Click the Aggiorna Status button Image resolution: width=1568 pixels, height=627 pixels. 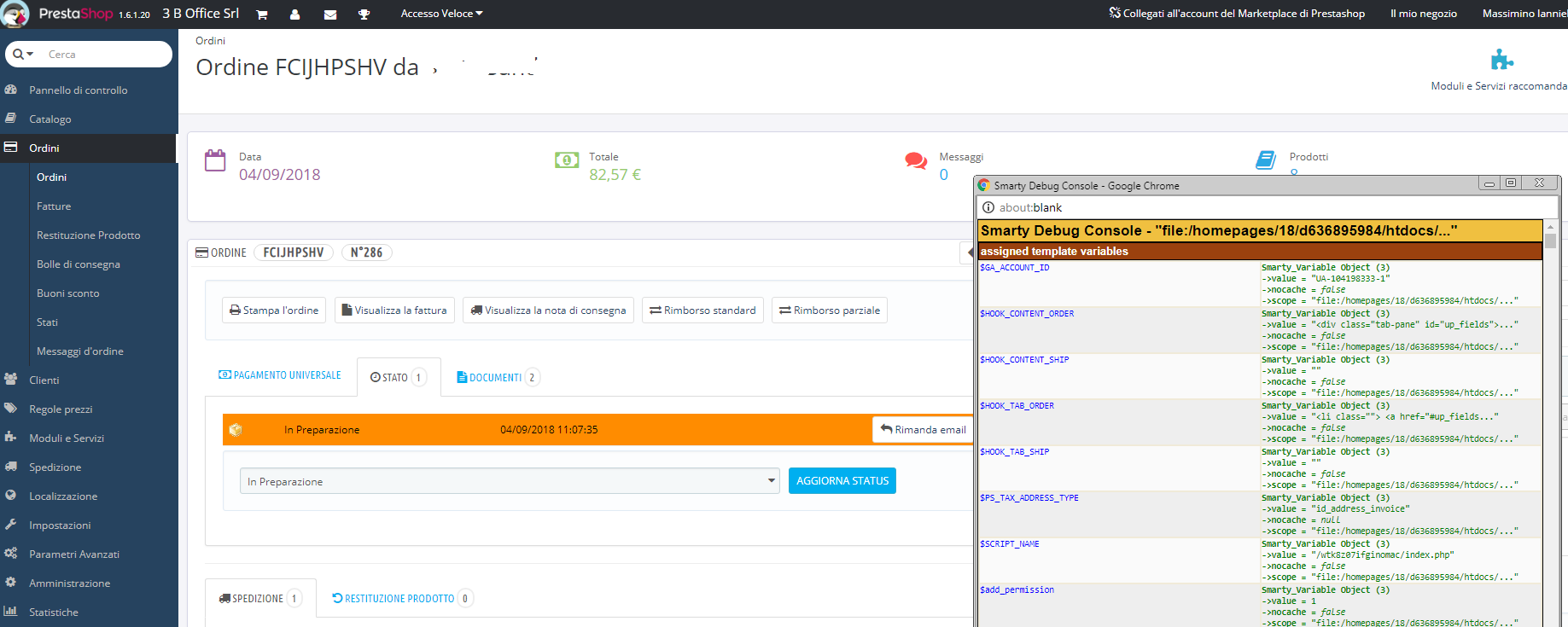[x=842, y=480]
